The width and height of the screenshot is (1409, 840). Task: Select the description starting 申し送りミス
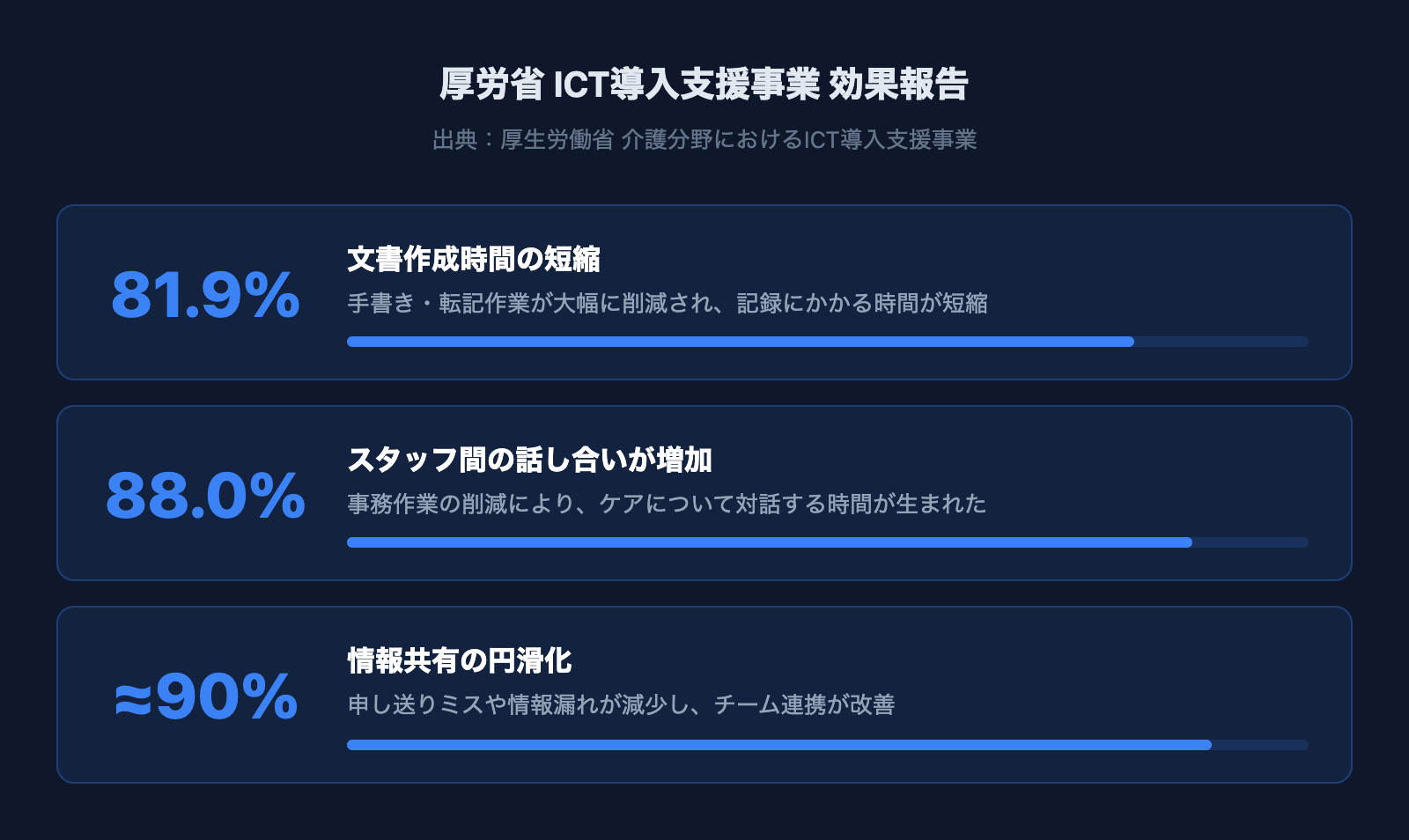(621, 704)
